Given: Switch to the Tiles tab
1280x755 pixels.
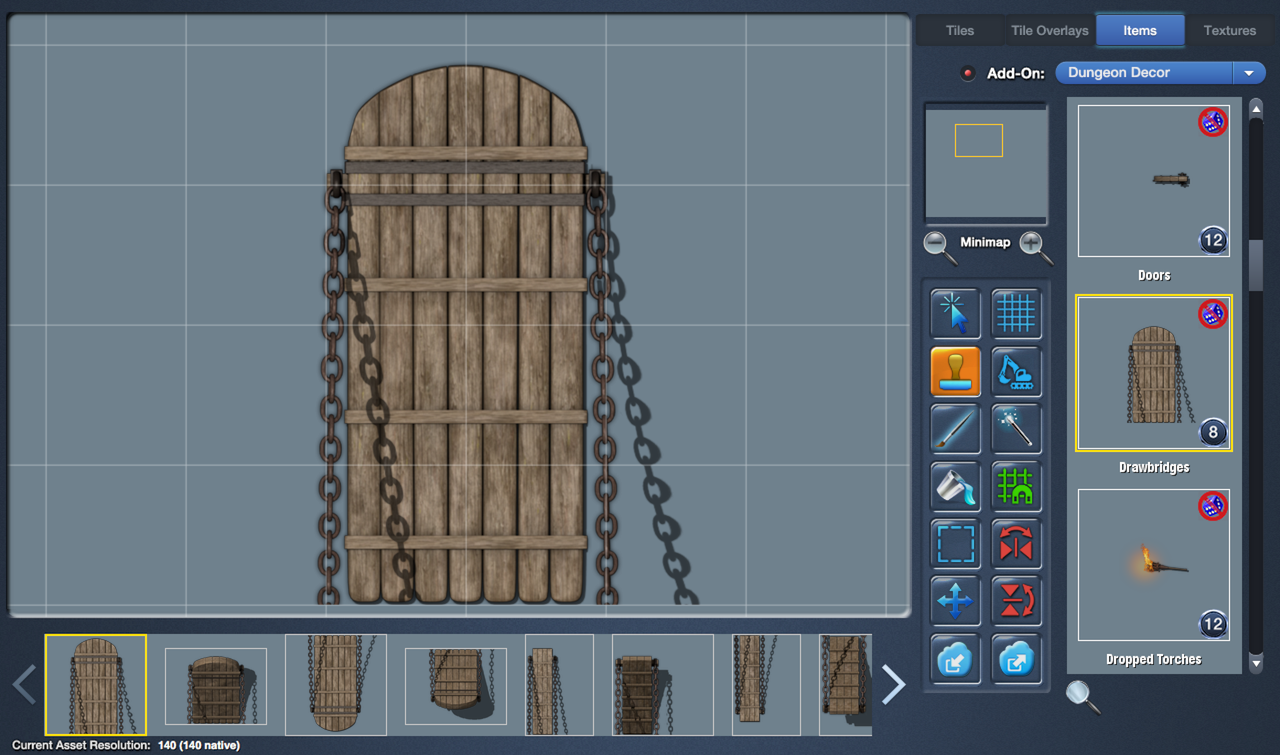Looking at the screenshot, I should (960, 30).
